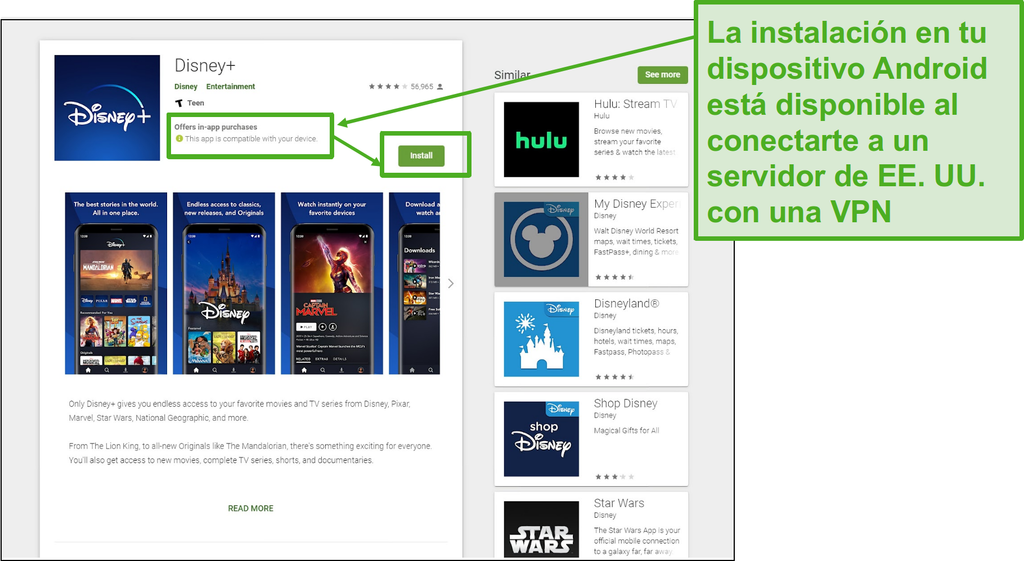Click the Shop Disney app icon
1024x561 pixels.
click(541, 439)
